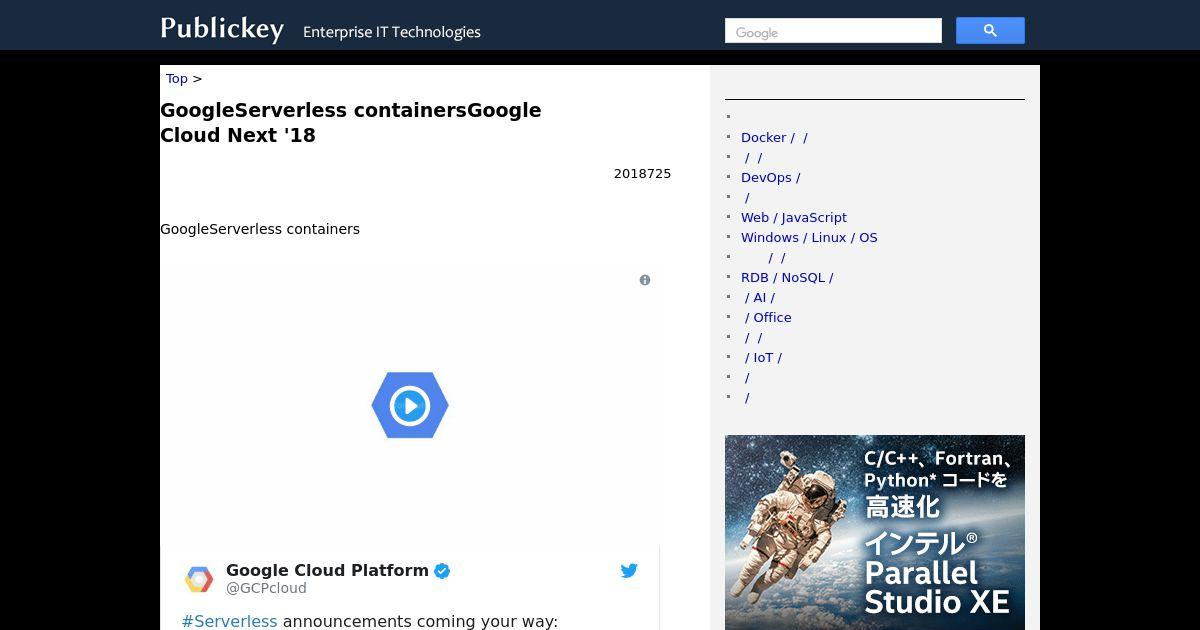Open the #Serverless hashtag link
Screen dimensions: 1200x630
[x=229, y=621]
